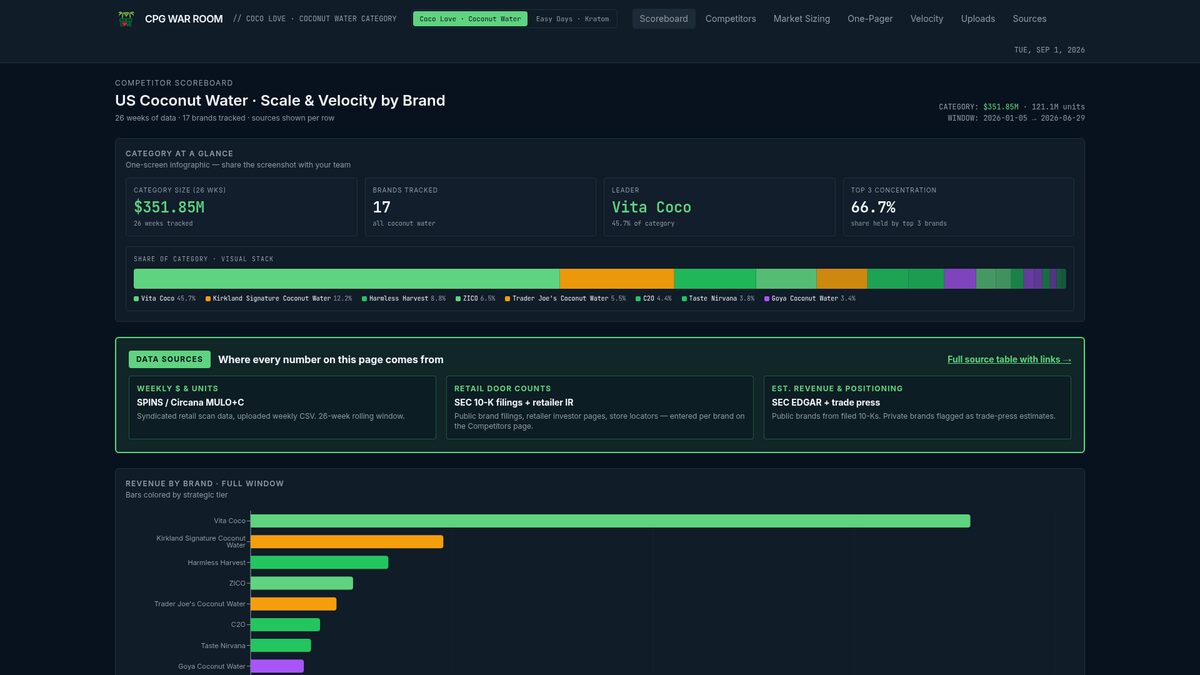Click the Vita Coco segment in share stack
The width and height of the screenshot is (1200, 675).
click(346, 279)
